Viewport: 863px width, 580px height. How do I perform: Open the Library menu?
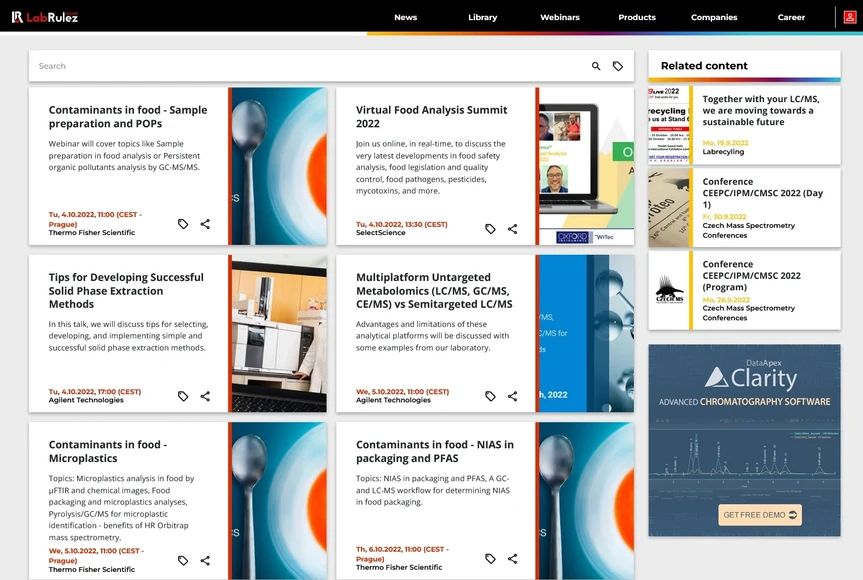coord(483,17)
